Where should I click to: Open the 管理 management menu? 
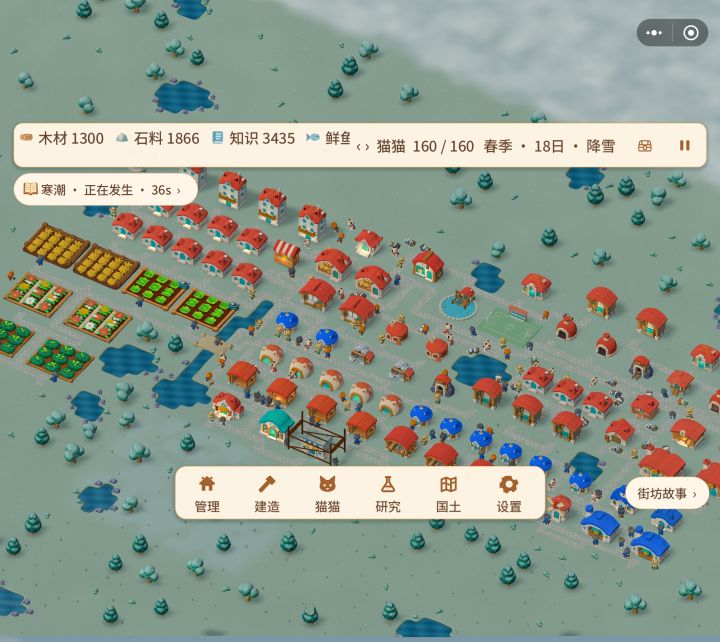point(207,494)
